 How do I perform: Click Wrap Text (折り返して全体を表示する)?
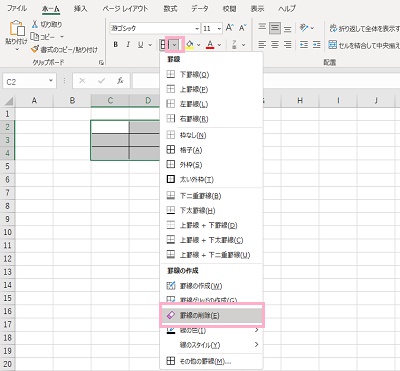[x=364, y=29]
